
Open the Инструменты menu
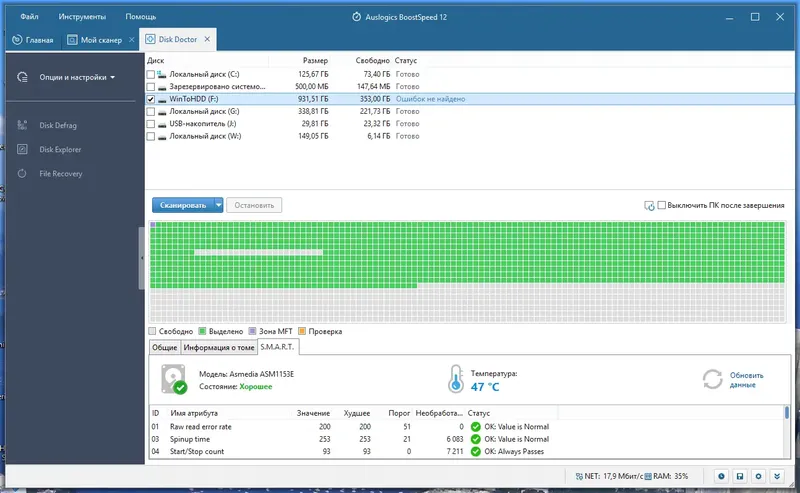(82, 17)
